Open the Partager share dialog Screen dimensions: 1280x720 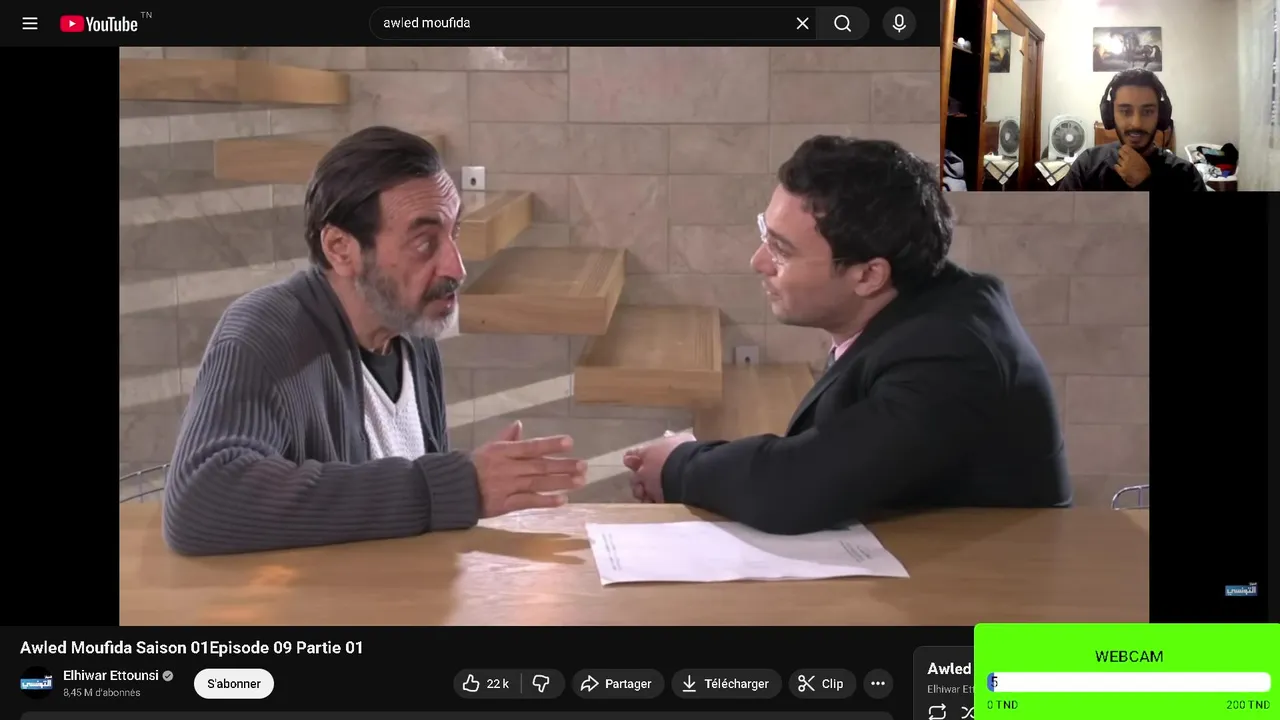click(x=617, y=684)
